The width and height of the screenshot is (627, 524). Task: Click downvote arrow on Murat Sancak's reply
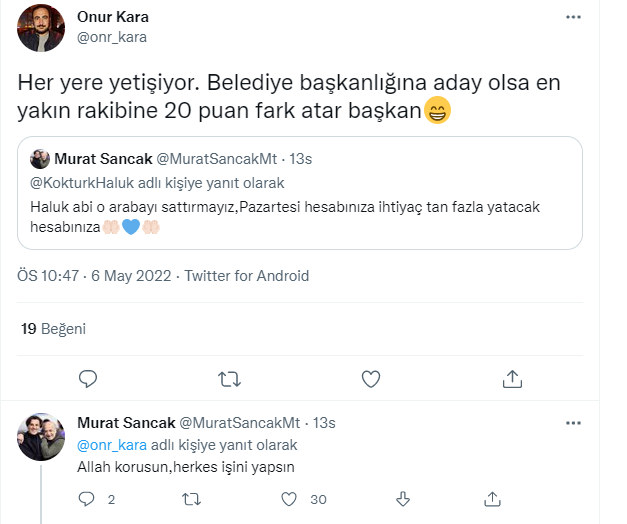pyautogui.click(x=403, y=498)
